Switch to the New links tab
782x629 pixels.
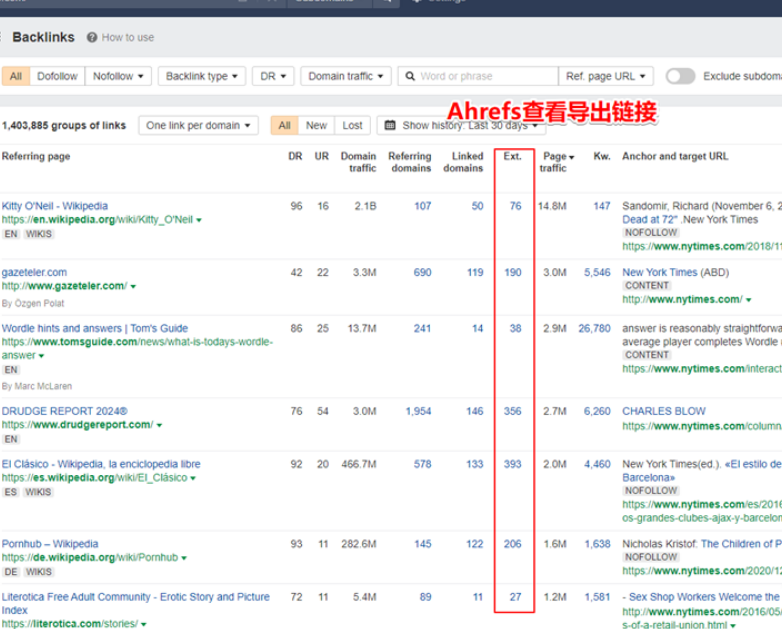click(x=316, y=126)
